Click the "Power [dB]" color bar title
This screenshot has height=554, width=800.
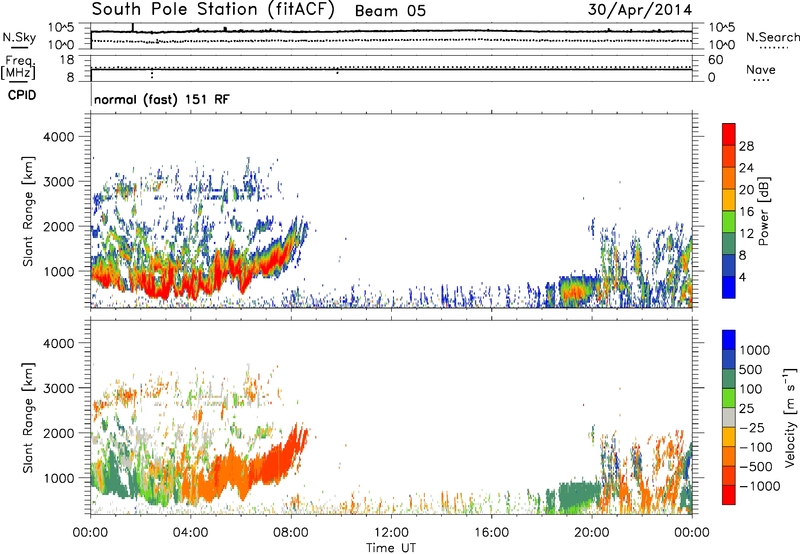click(x=764, y=211)
